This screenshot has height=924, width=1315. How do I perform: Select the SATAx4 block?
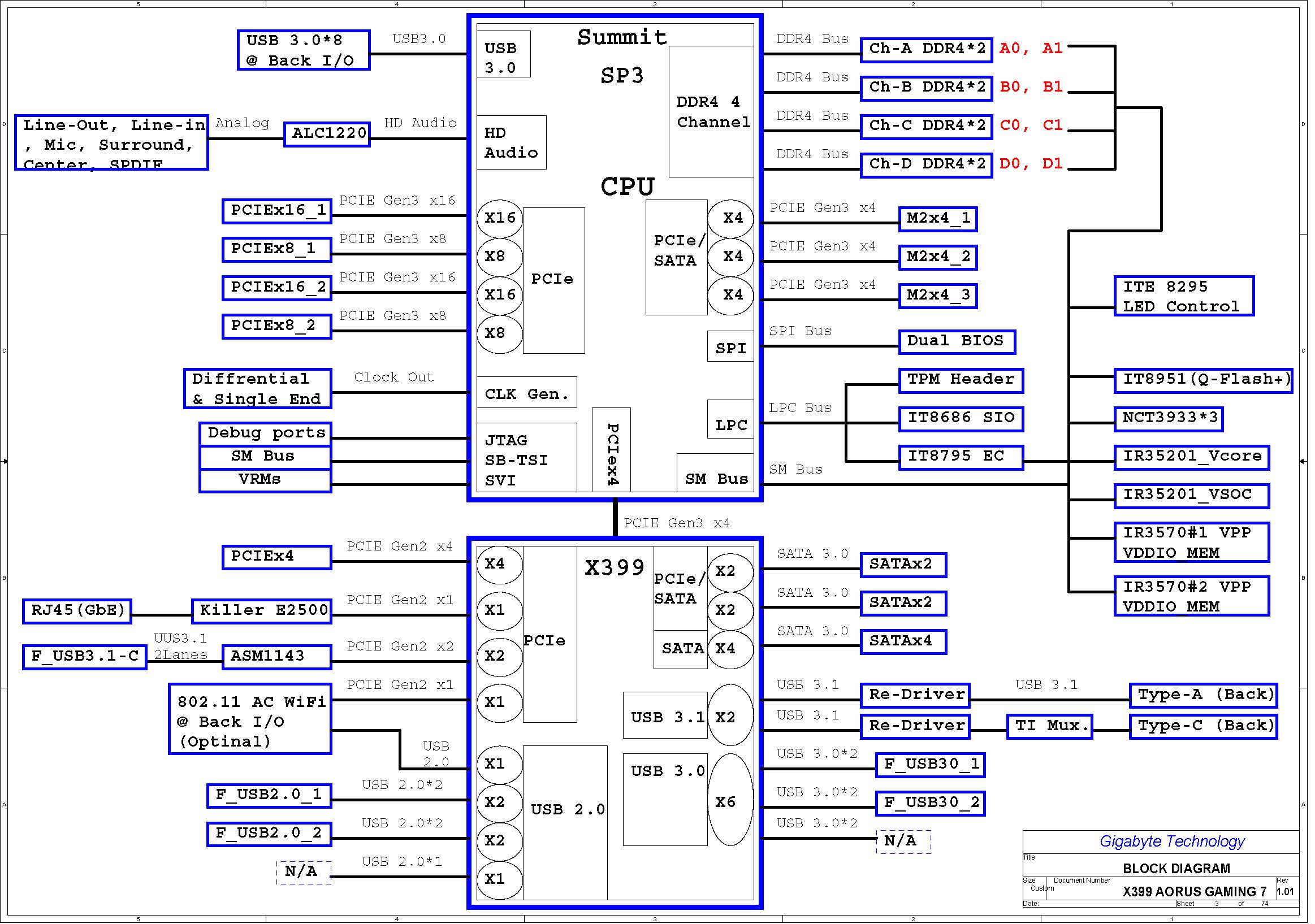904,643
